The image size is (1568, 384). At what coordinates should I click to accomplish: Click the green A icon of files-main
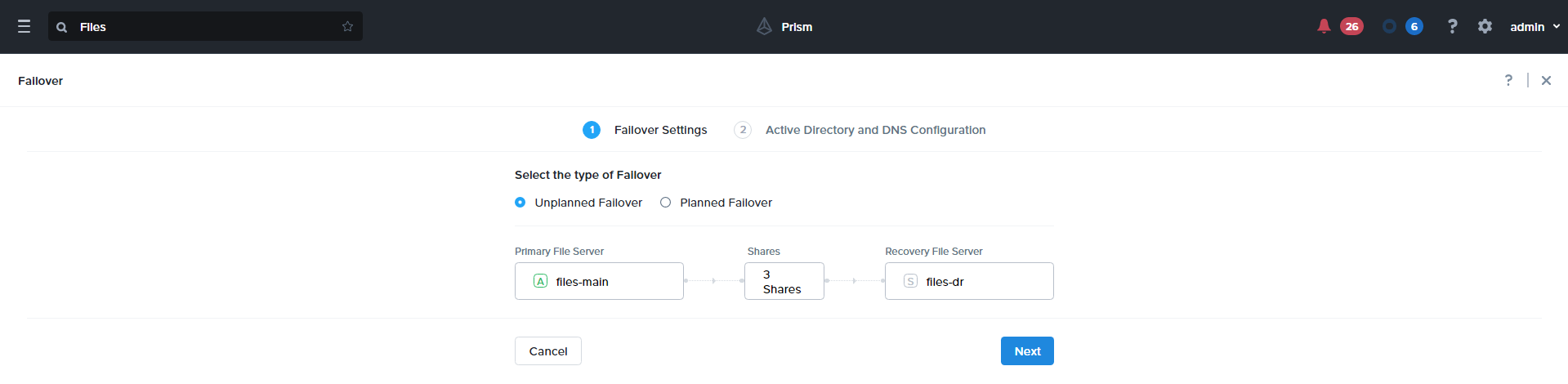[x=540, y=281]
